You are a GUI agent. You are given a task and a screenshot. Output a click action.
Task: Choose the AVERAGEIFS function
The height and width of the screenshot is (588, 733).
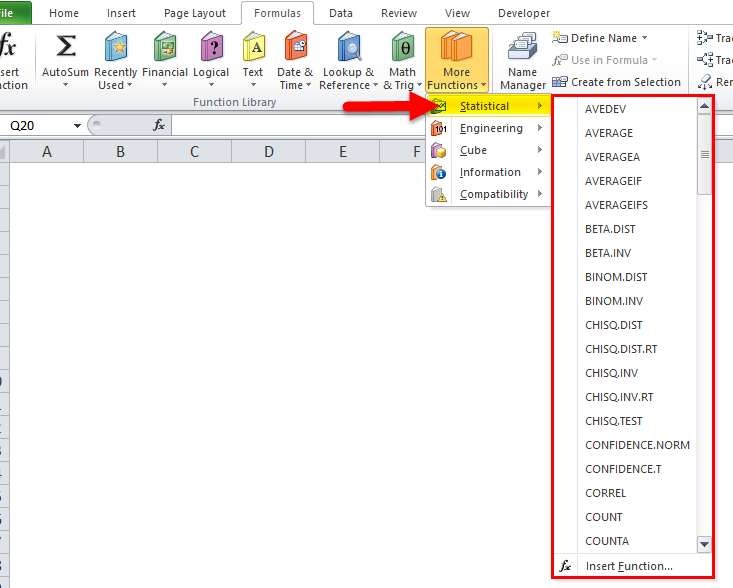click(616, 205)
